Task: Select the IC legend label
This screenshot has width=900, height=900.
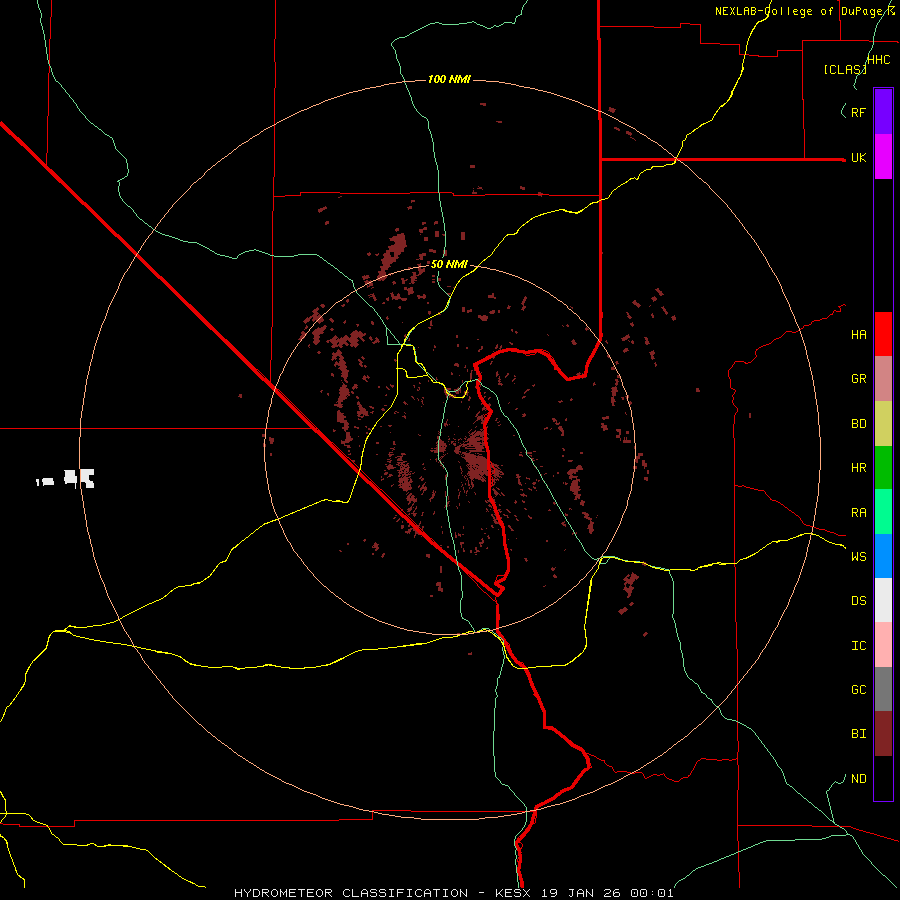Action: pos(858,646)
